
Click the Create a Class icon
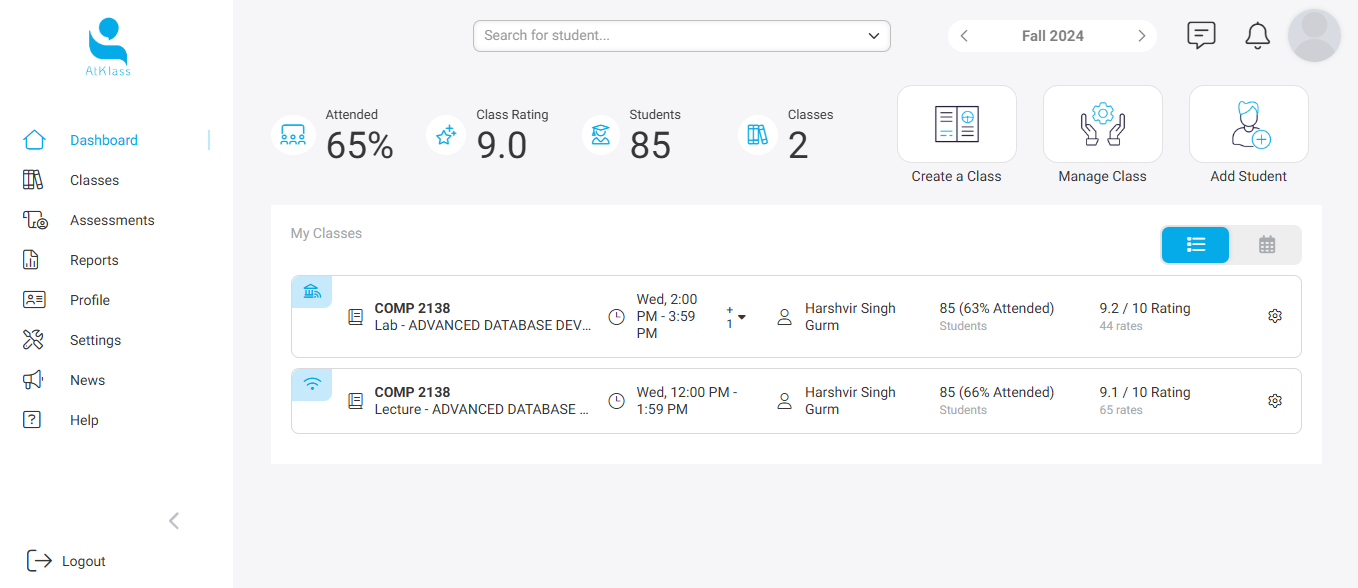tap(956, 124)
